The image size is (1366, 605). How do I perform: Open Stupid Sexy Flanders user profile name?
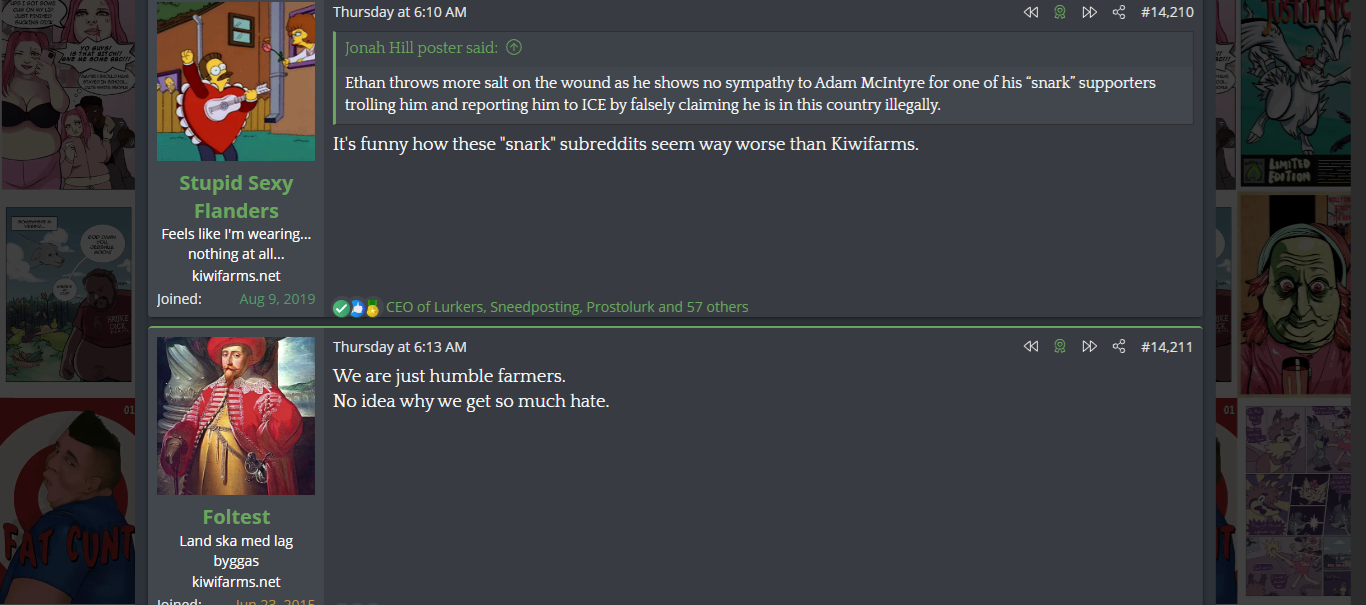[x=236, y=197]
